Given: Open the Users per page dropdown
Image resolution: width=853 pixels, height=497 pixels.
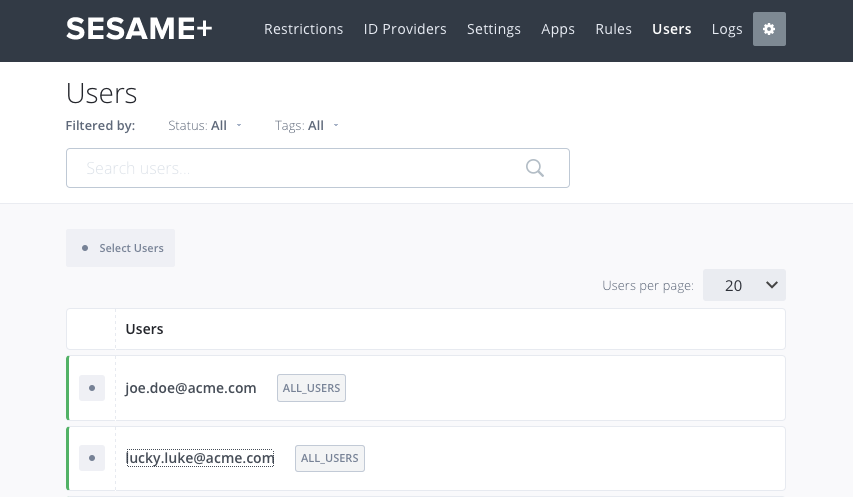Looking at the screenshot, I should (744, 285).
